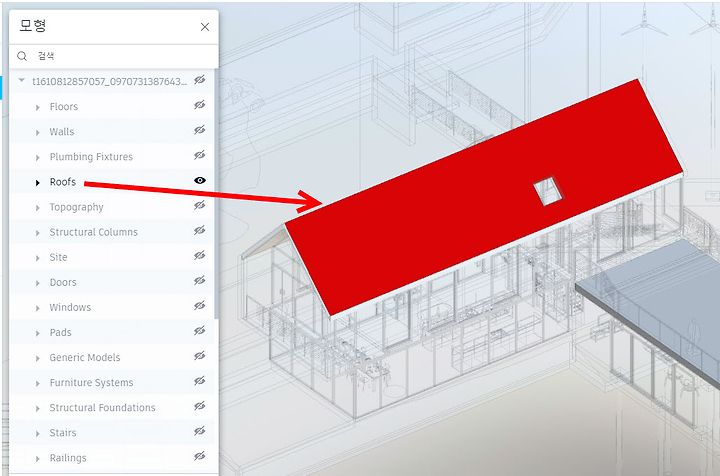Expand the Site category

point(38,258)
